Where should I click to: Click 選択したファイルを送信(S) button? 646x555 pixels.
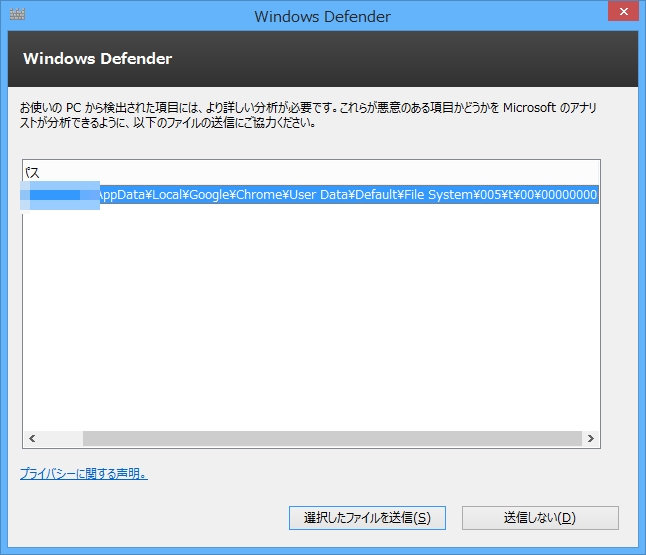(367, 518)
